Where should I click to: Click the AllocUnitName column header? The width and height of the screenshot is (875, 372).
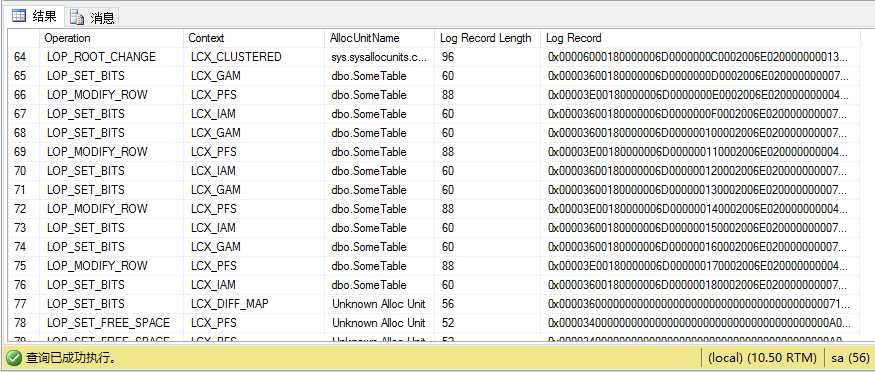tap(364, 38)
